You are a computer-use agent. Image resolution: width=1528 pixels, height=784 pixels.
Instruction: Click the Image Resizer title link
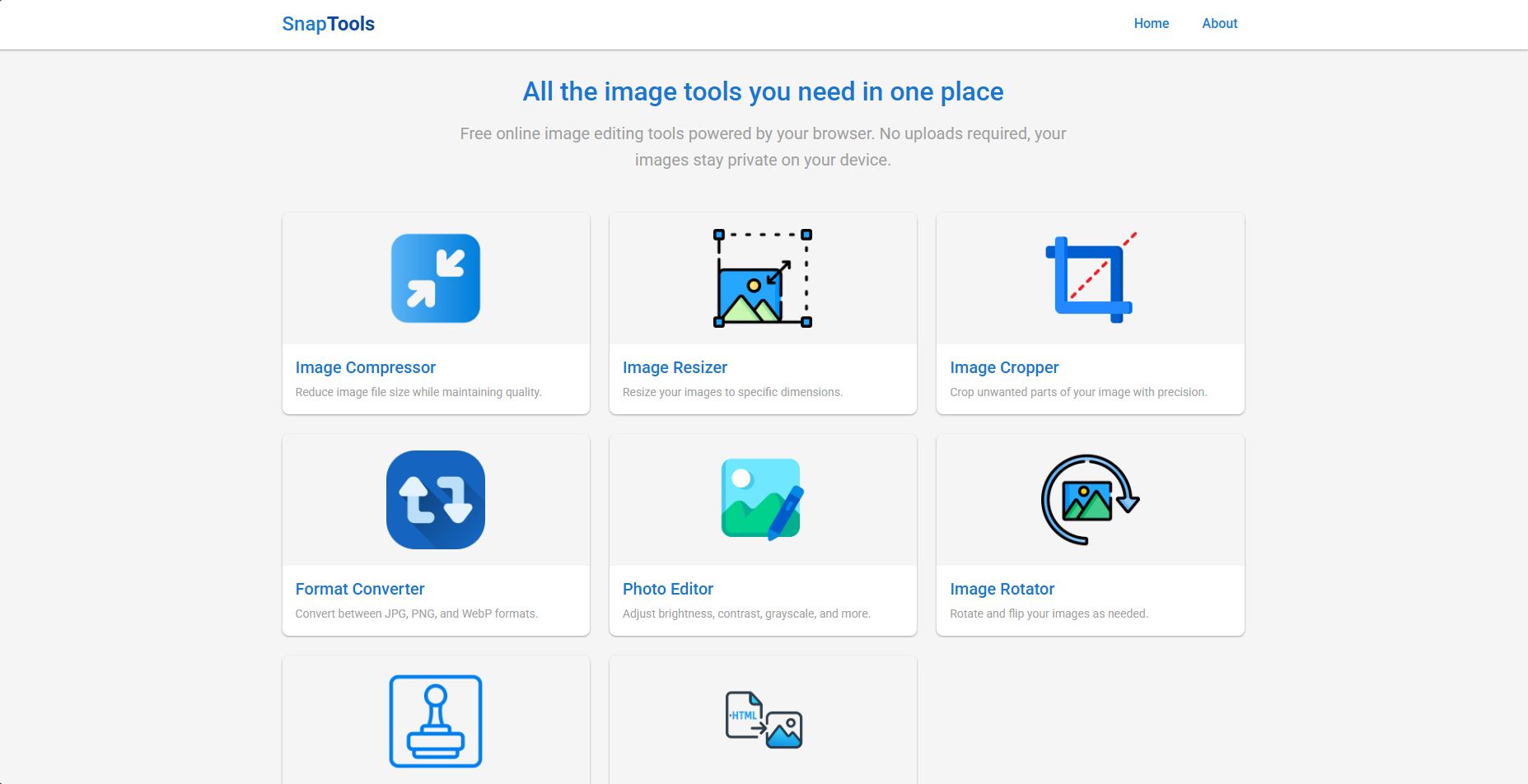click(x=675, y=367)
